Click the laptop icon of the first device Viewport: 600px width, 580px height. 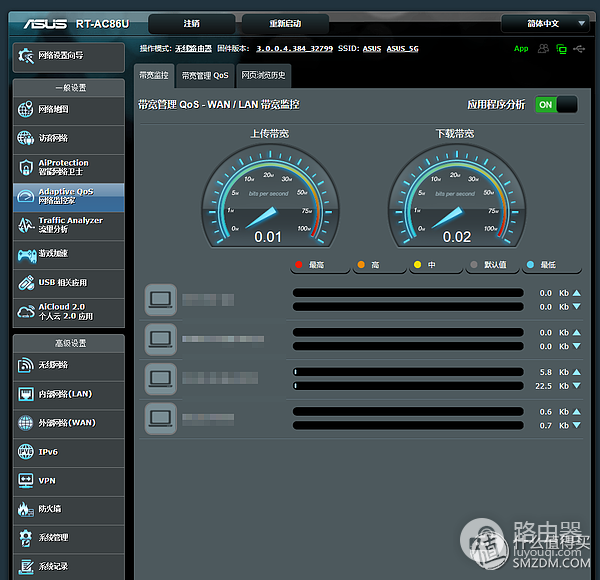coord(160,299)
